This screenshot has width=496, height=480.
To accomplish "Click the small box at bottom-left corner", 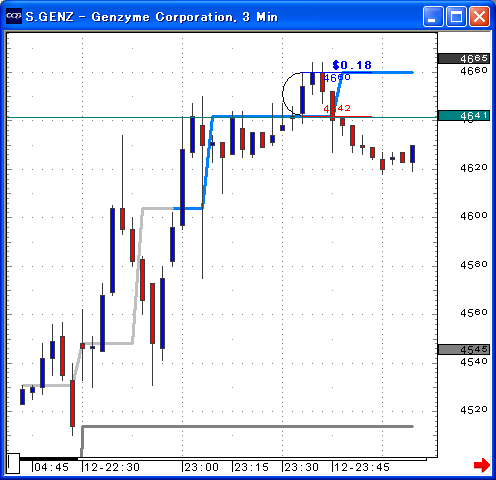I will coord(13,463).
